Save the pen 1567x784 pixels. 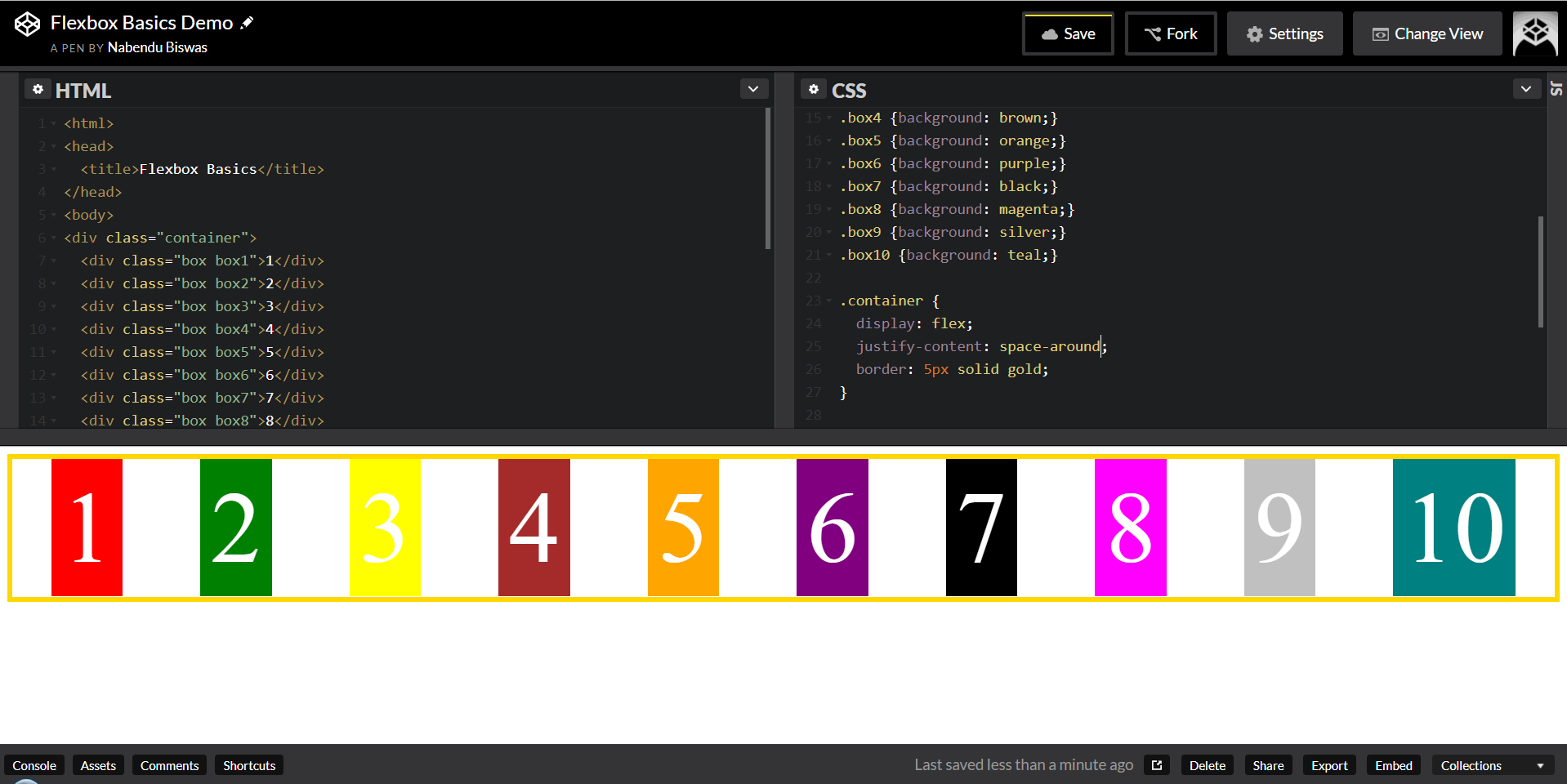click(1068, 33)
